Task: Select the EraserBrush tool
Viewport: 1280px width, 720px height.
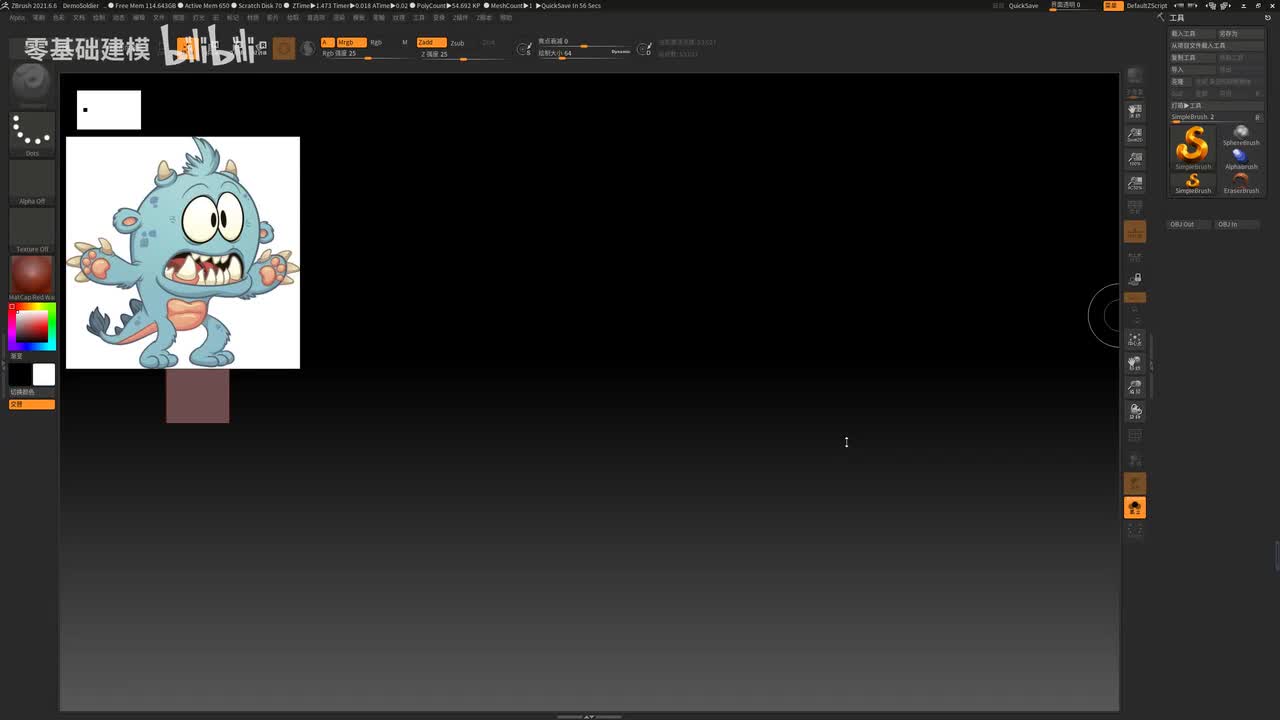Action: tap(1241, 183)
